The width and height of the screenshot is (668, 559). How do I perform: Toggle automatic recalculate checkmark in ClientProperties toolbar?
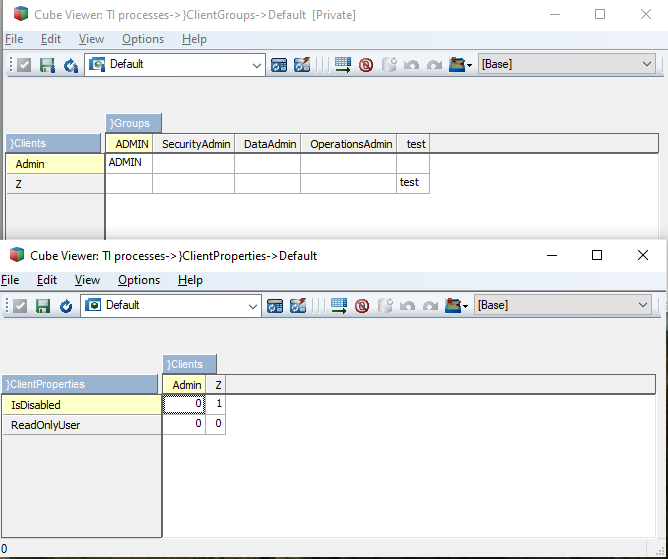20,306
